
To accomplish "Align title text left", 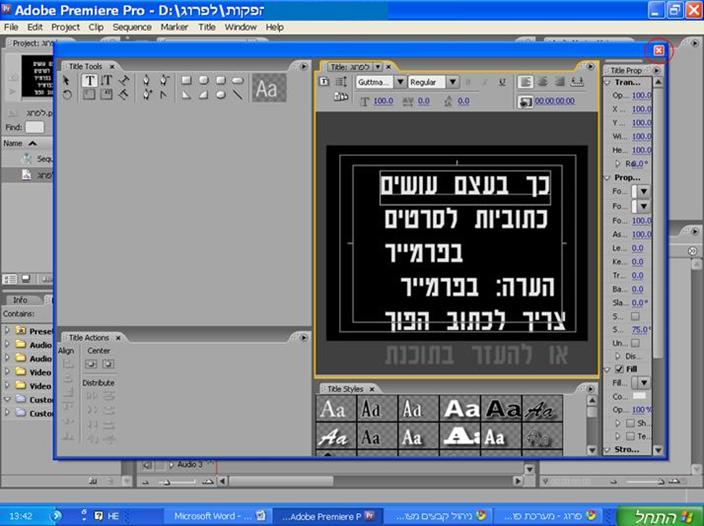I will (x=525, y=82).
